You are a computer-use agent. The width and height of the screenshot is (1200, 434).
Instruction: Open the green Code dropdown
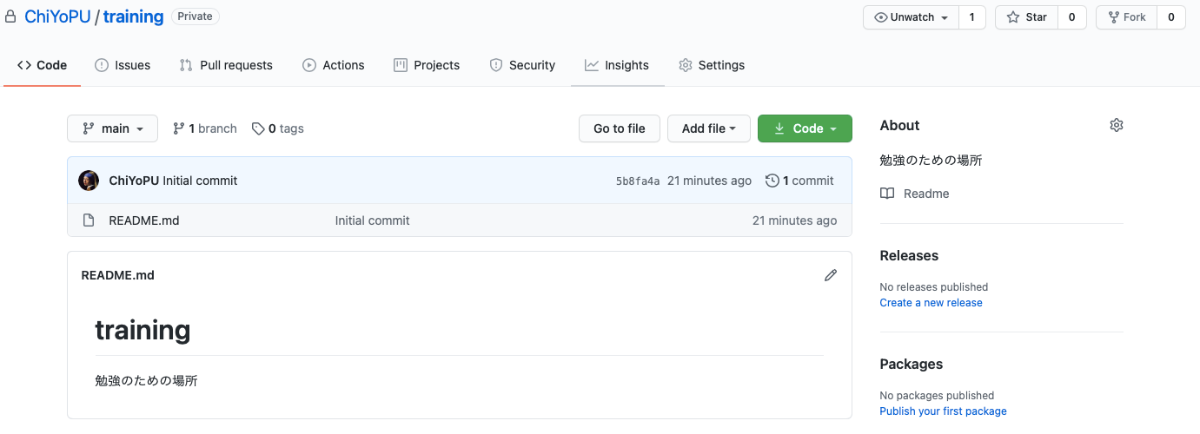coord(805,128)
